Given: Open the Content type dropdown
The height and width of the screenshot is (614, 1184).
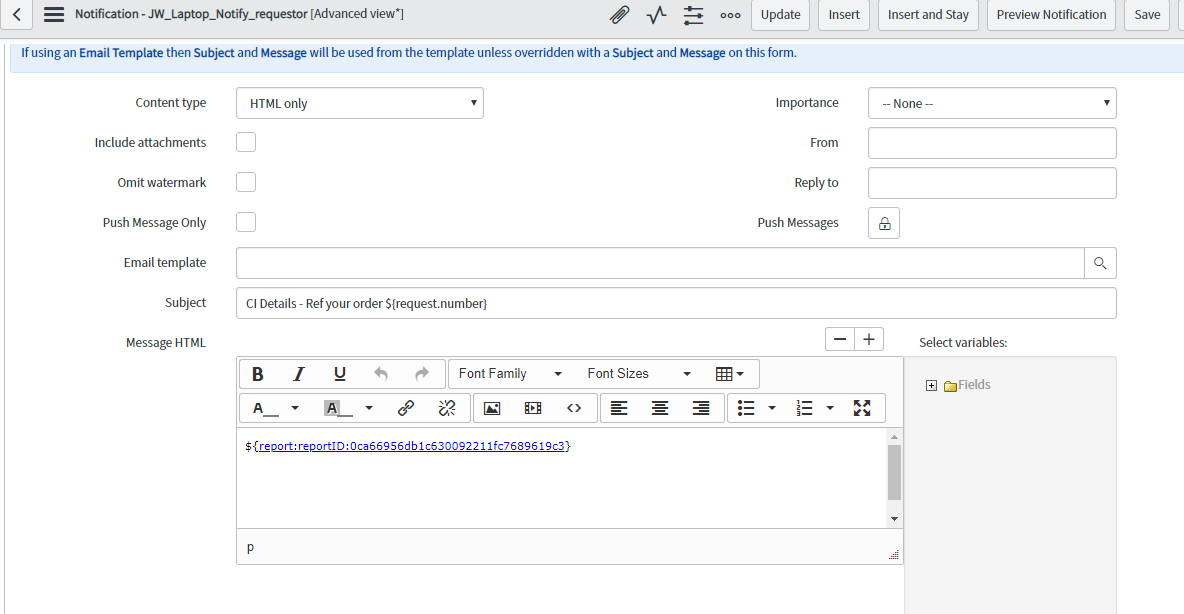Looking at the screenshot, I should pos(360,103).
